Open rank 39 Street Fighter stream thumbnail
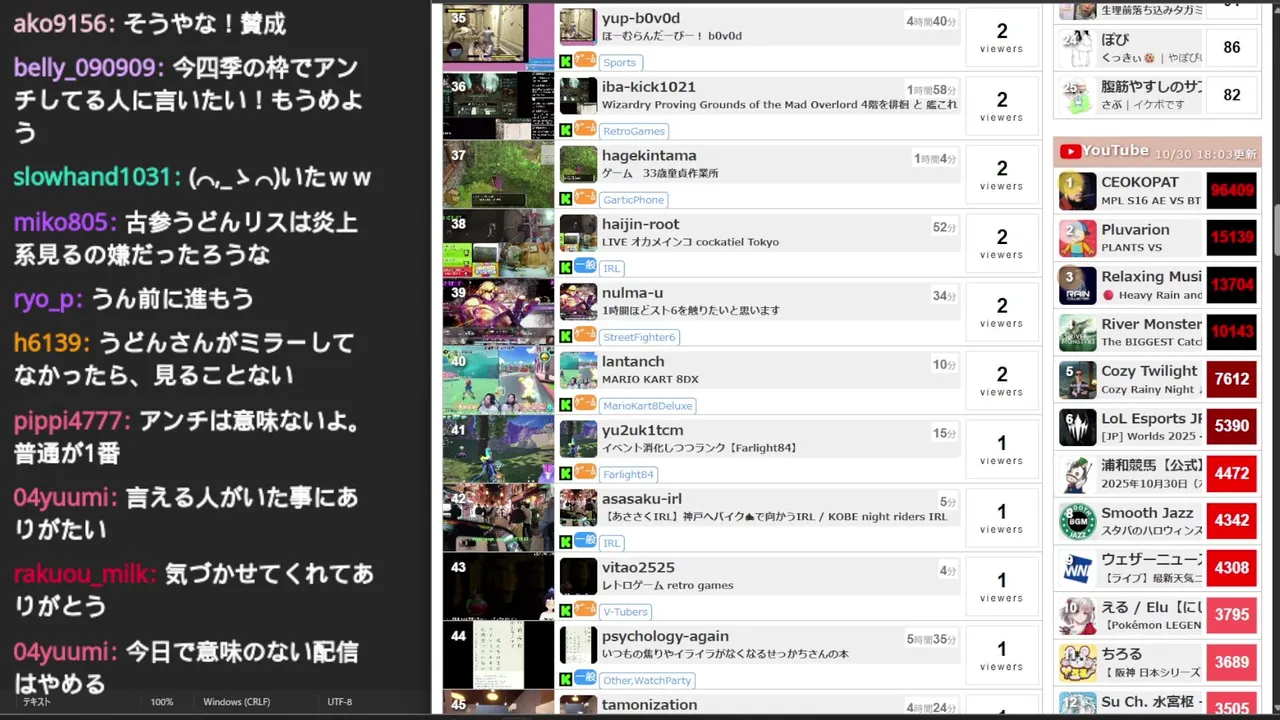1280x720 pixels. 498,311
